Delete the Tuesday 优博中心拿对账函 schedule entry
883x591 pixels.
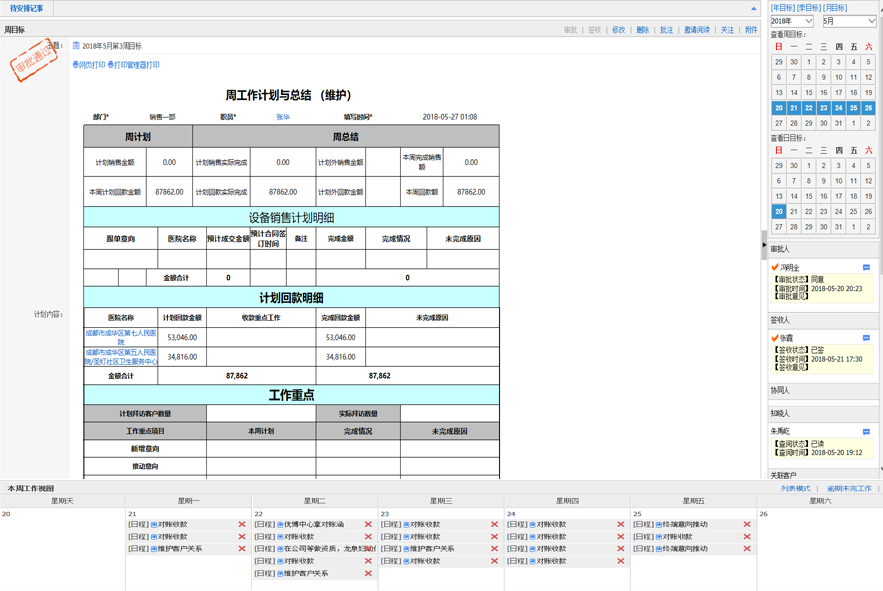[368, 525]
